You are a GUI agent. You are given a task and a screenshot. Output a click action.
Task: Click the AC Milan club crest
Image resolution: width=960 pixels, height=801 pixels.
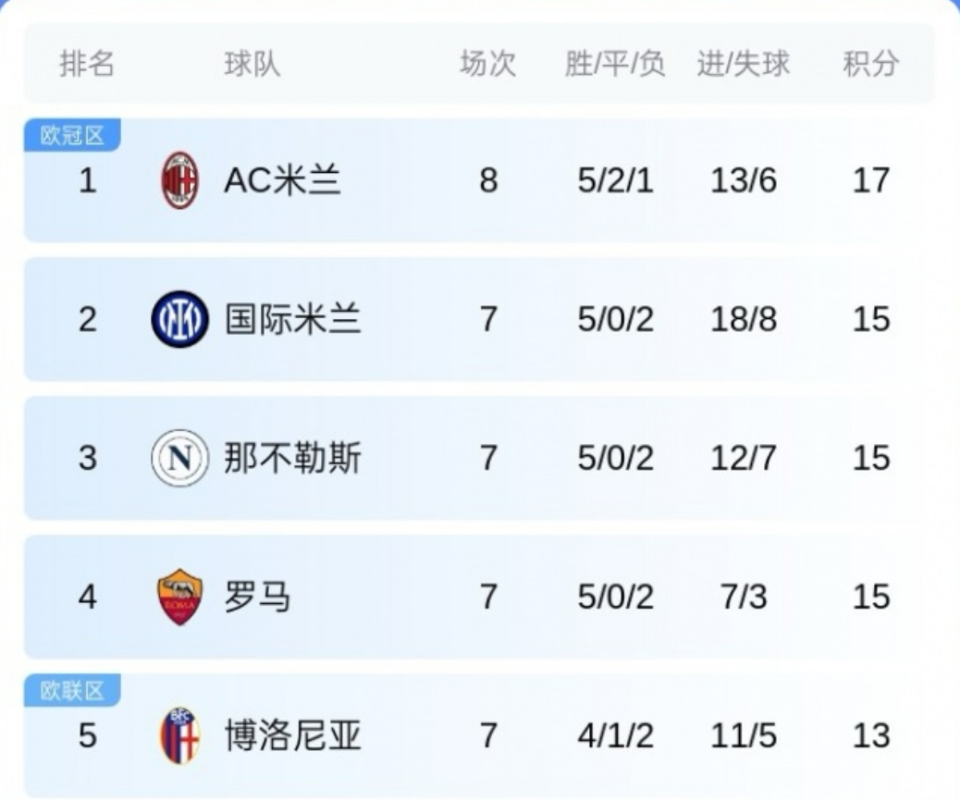click(180, 181)
